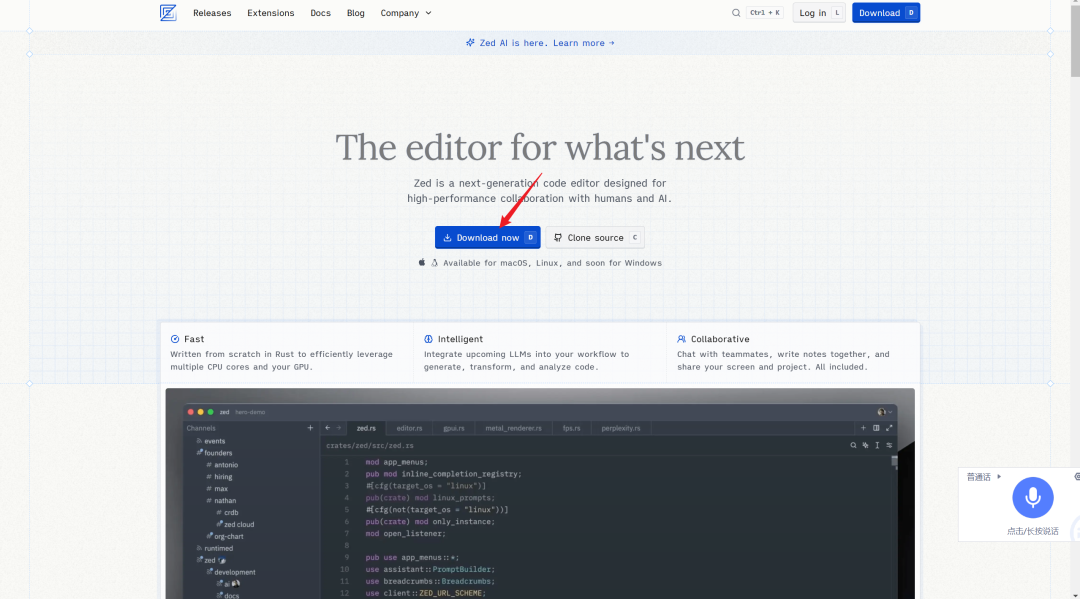1080x599 pixels.
Task: Open the Releases menu item
Action: pyautogui.click(x=212, y=13)
